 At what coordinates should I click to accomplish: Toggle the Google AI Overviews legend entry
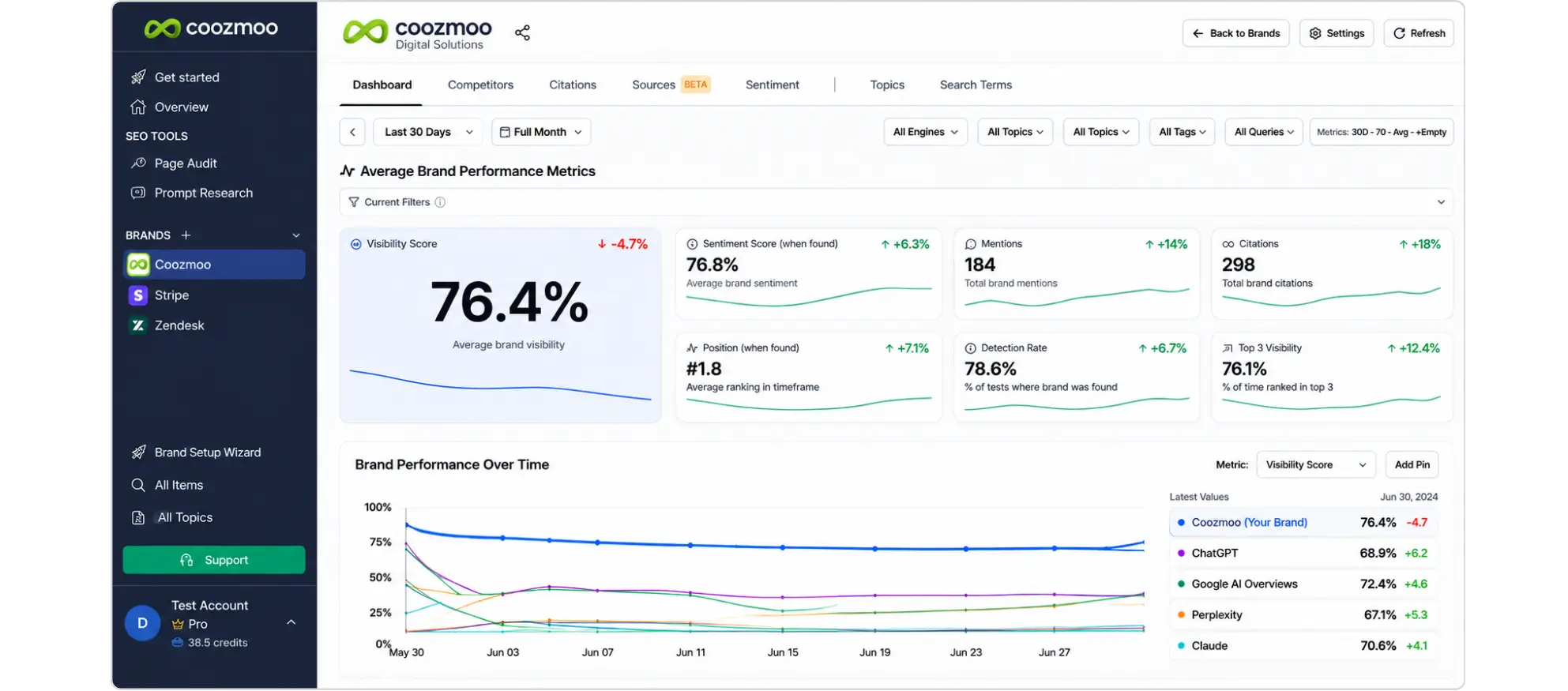[x=1303, y=584]
